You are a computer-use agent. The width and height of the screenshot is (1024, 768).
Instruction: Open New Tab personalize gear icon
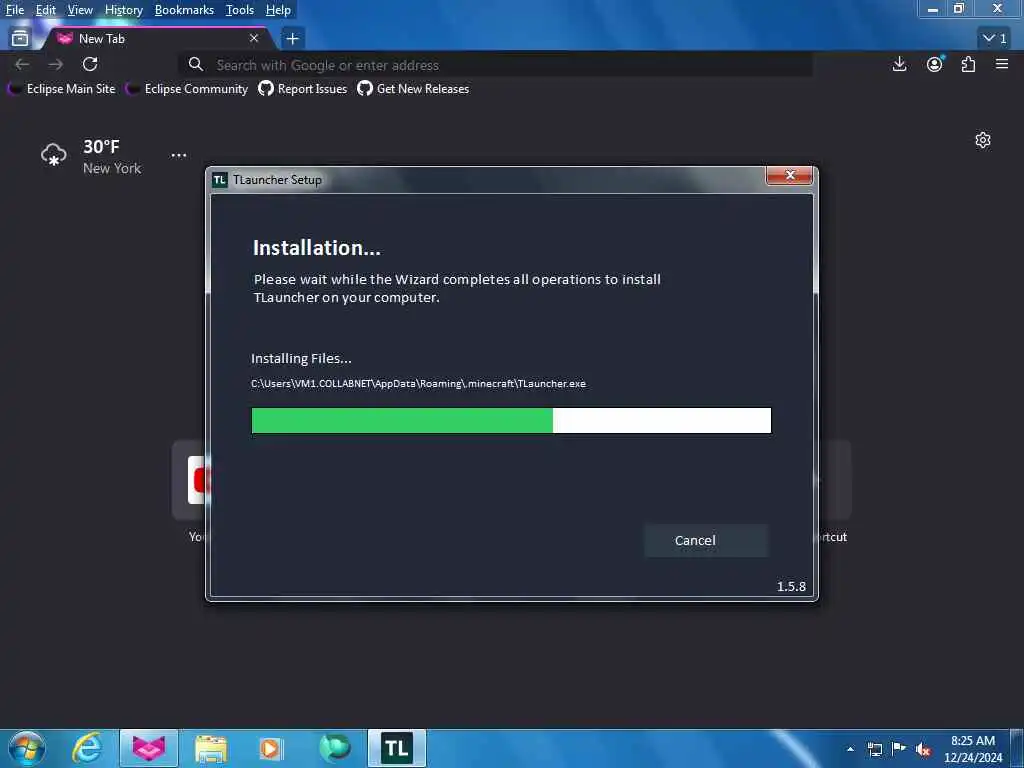(983, 140)
